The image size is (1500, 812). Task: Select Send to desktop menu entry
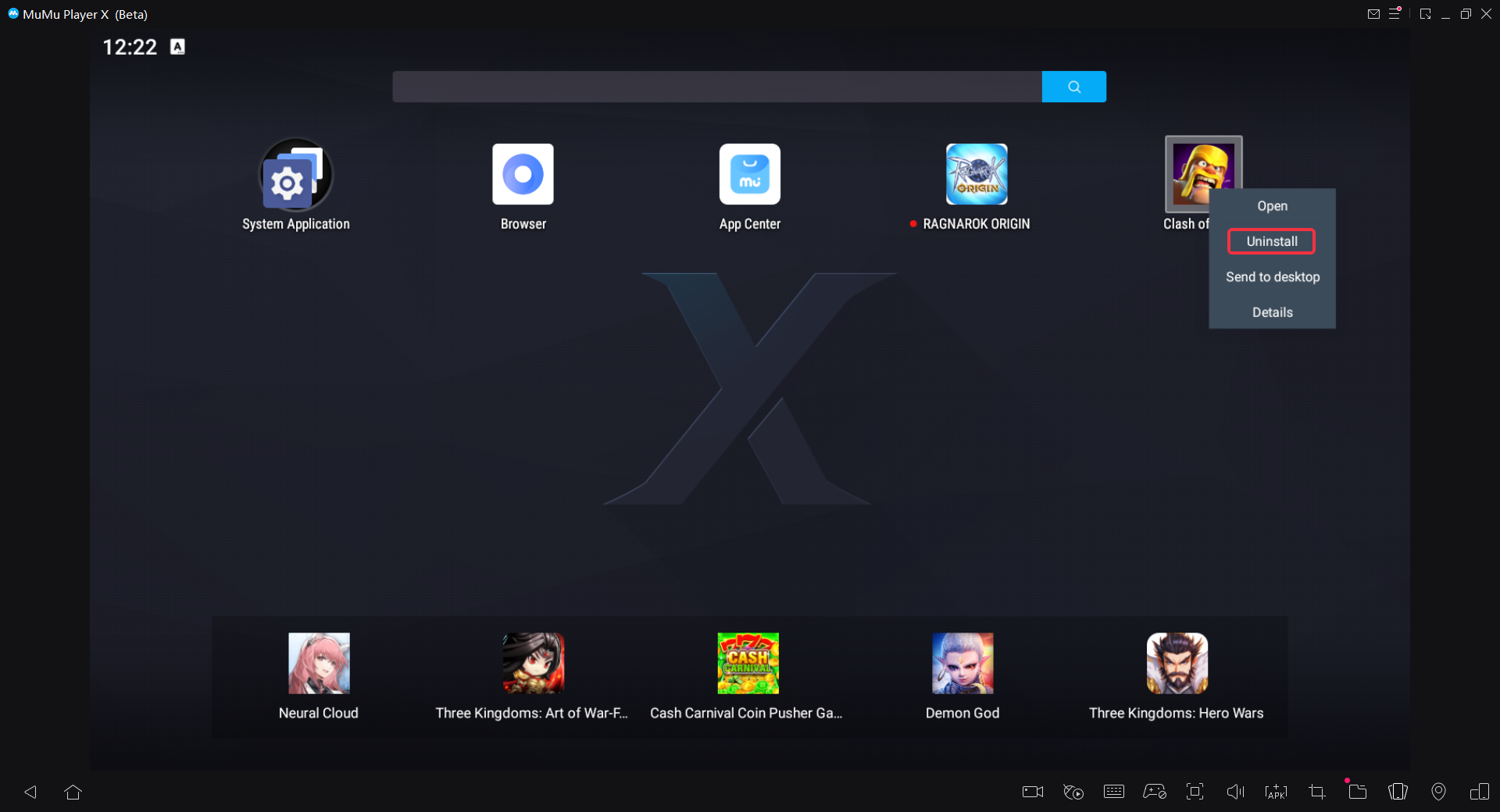[x=1272, y=277]
